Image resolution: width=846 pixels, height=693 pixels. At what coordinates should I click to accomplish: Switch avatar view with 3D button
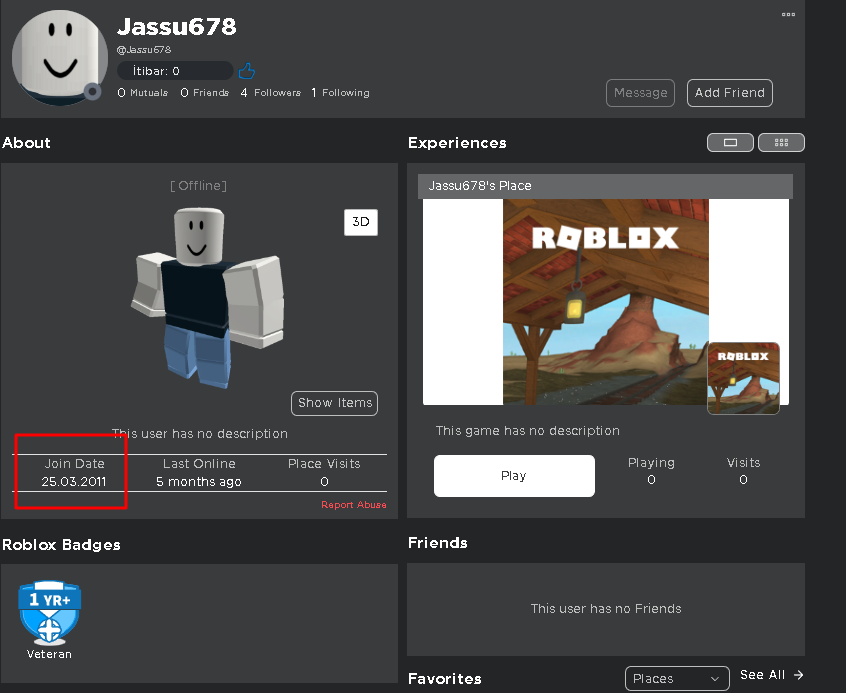pos(361,222)
